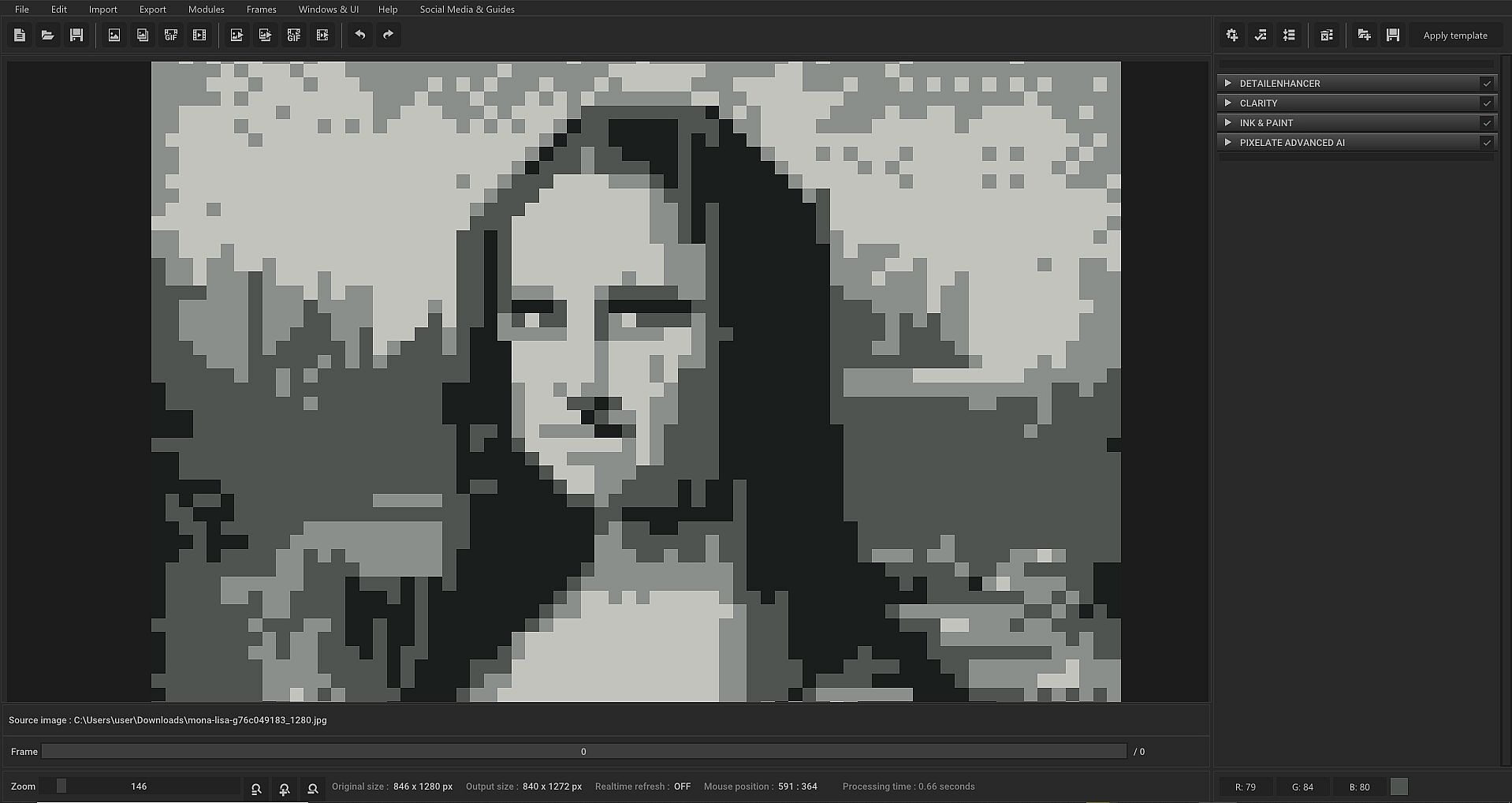The width and height of the screenshot is (1512, 803).
Task: Import a GIF animation
Action: pyautogui.click(x=171, y=35)
